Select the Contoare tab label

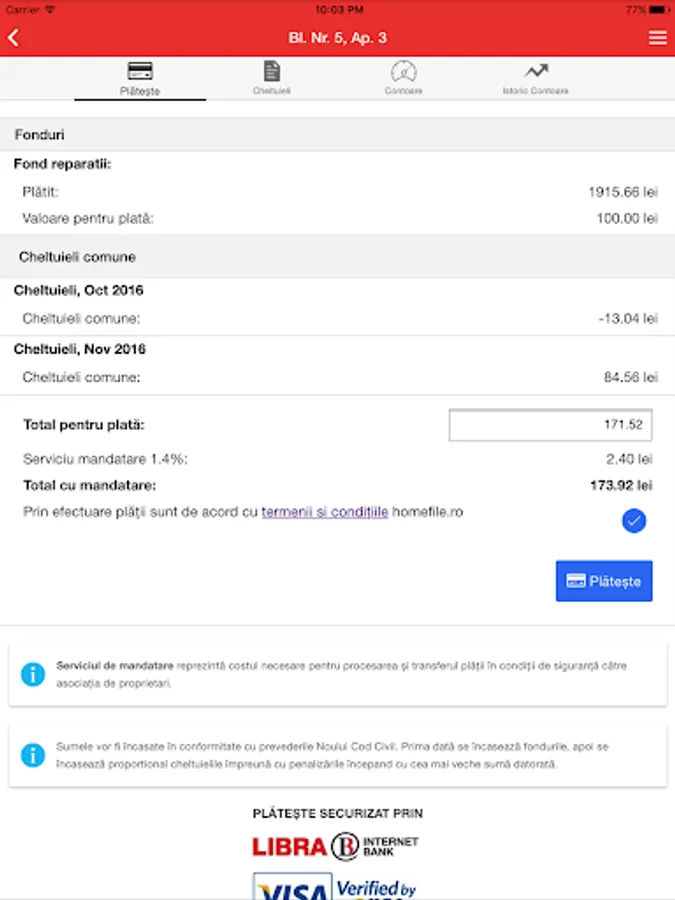(404, 90)
